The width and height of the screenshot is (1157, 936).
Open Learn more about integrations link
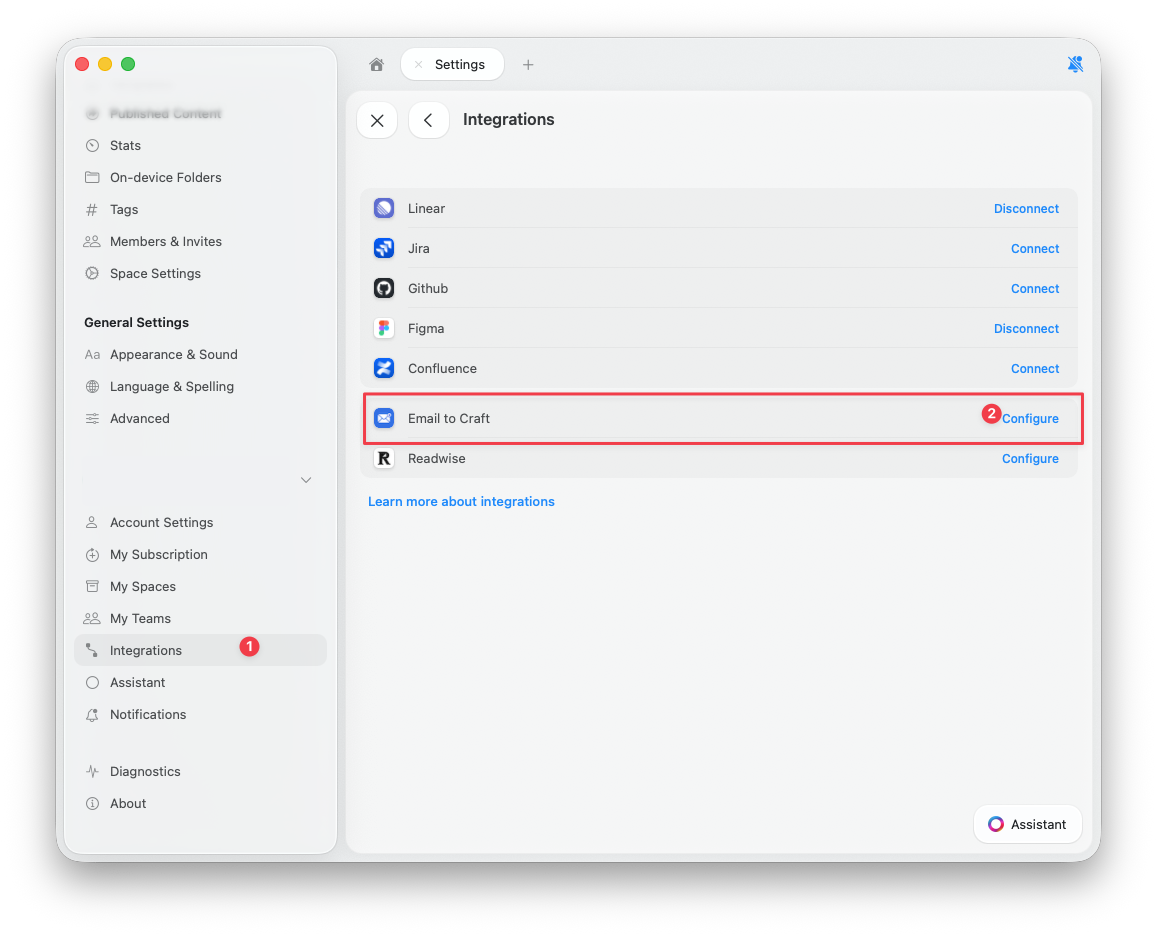tap(461, 502)
